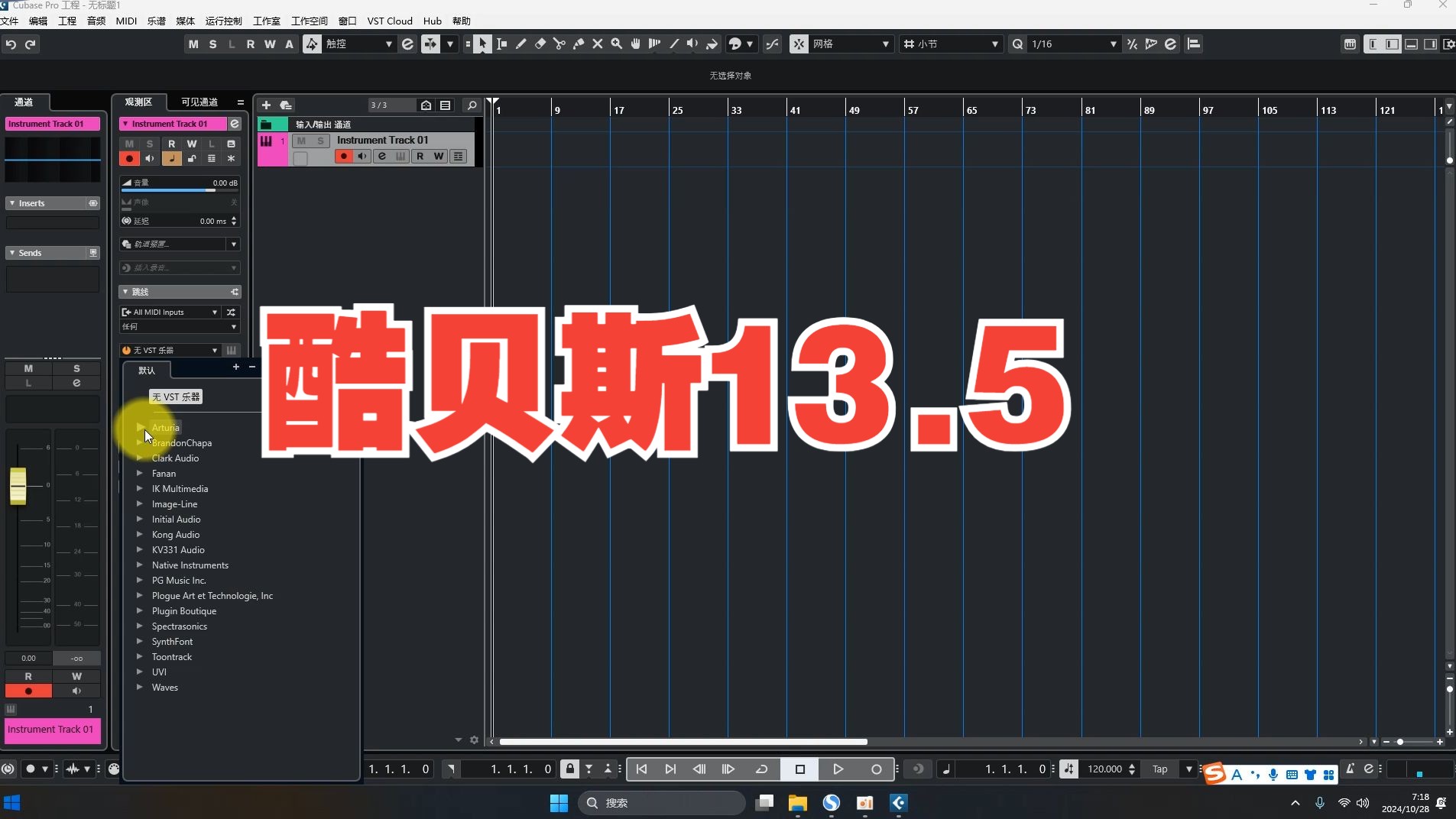Open the Hub menu
The width and height of the screenshot is (1456, 819).
pos(433,21)
